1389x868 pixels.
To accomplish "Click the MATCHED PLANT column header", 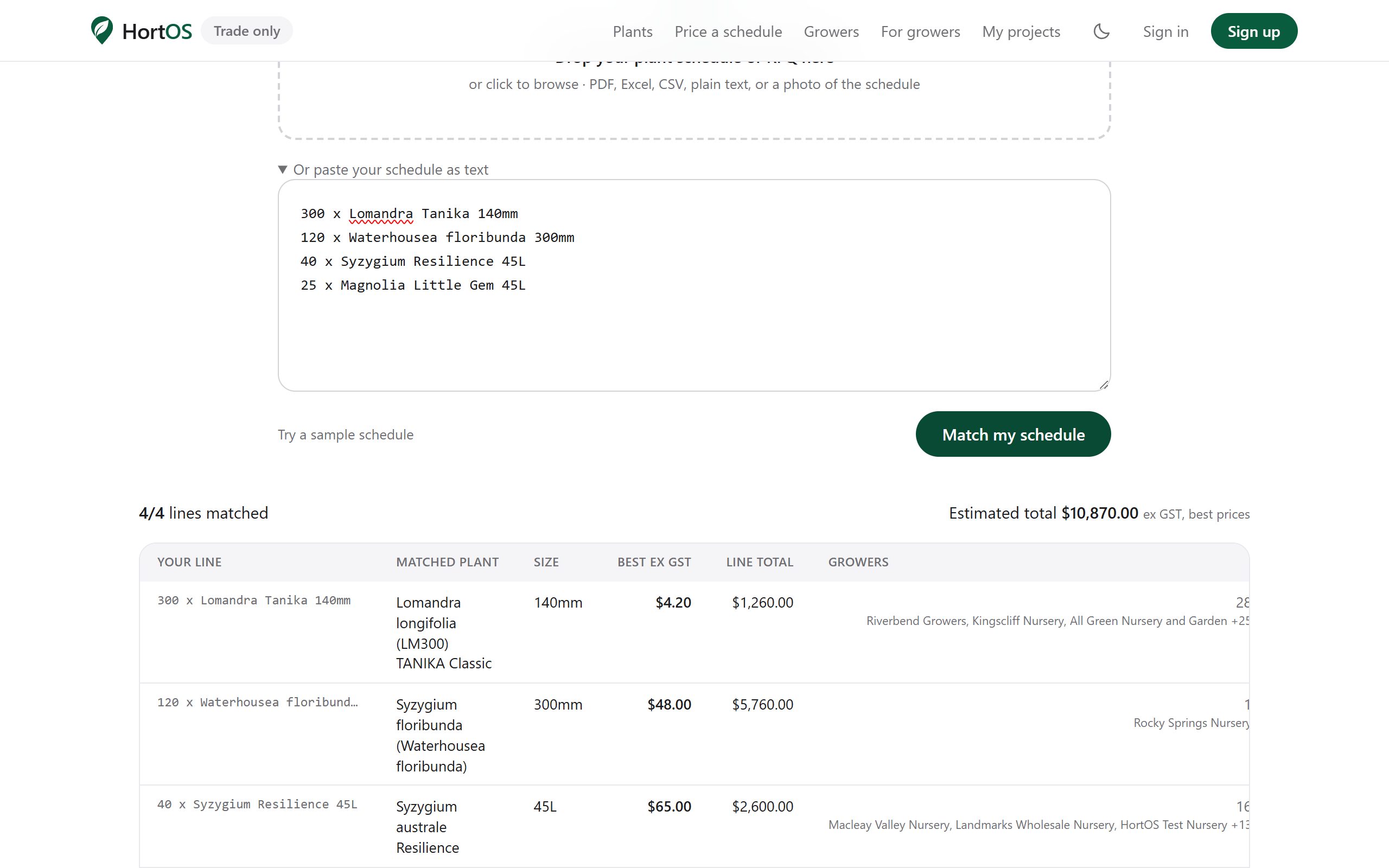I will (x=447, y=562).
